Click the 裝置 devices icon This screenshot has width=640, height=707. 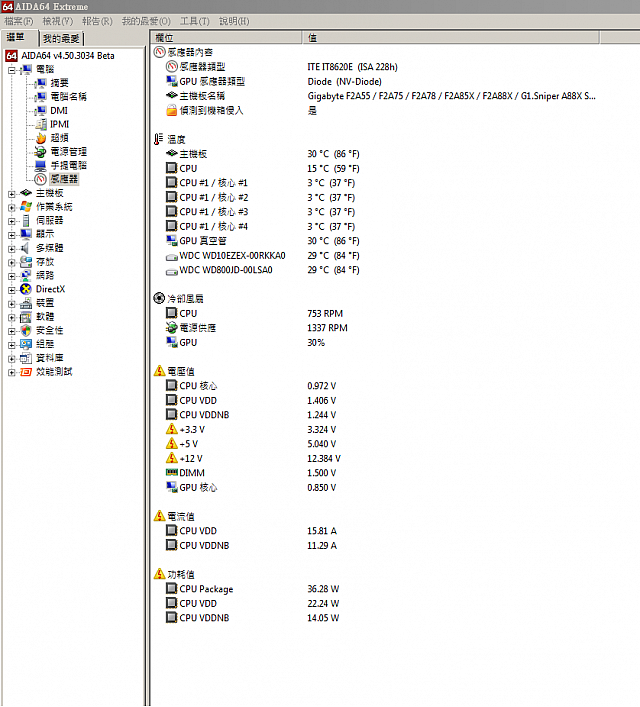(26, 303)
